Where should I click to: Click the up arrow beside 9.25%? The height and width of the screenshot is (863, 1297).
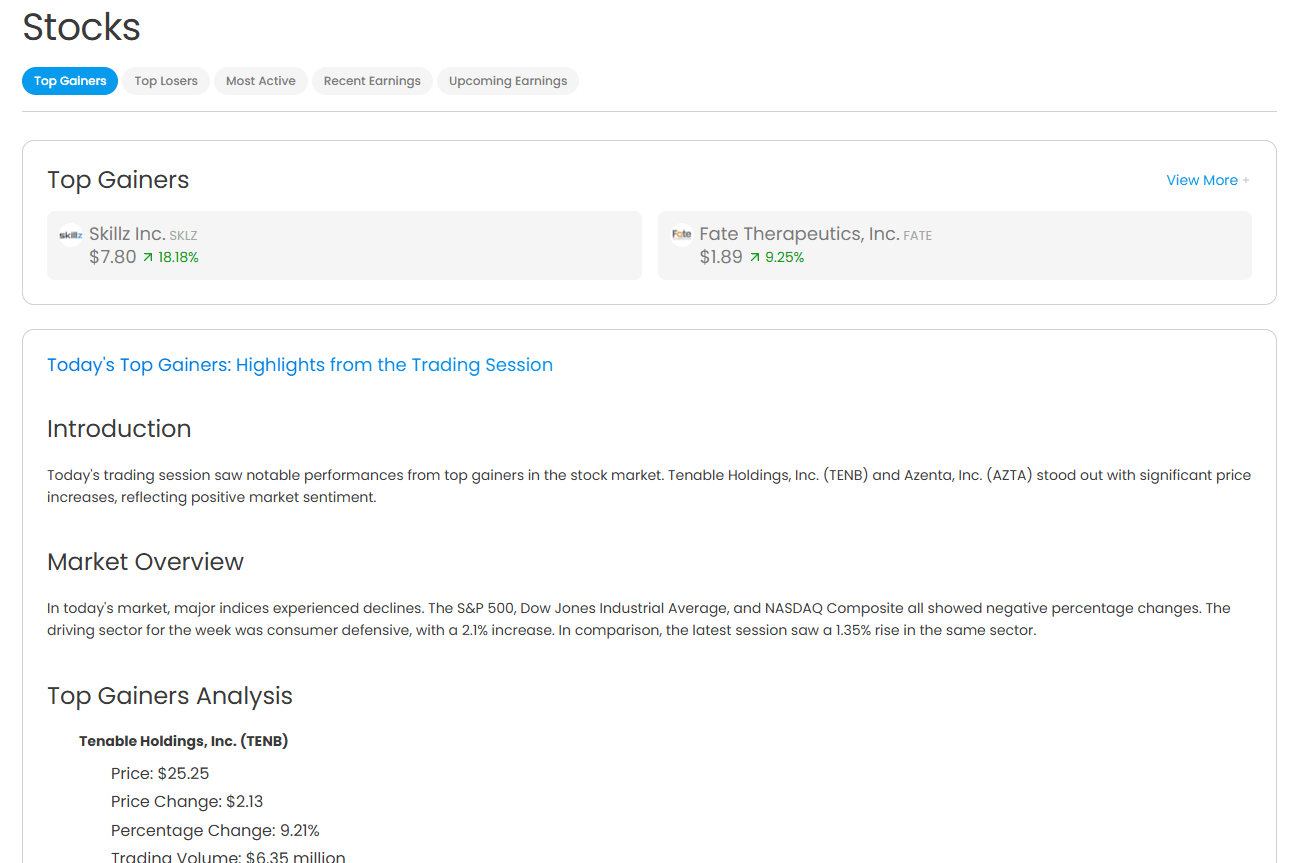click(755, 258)
